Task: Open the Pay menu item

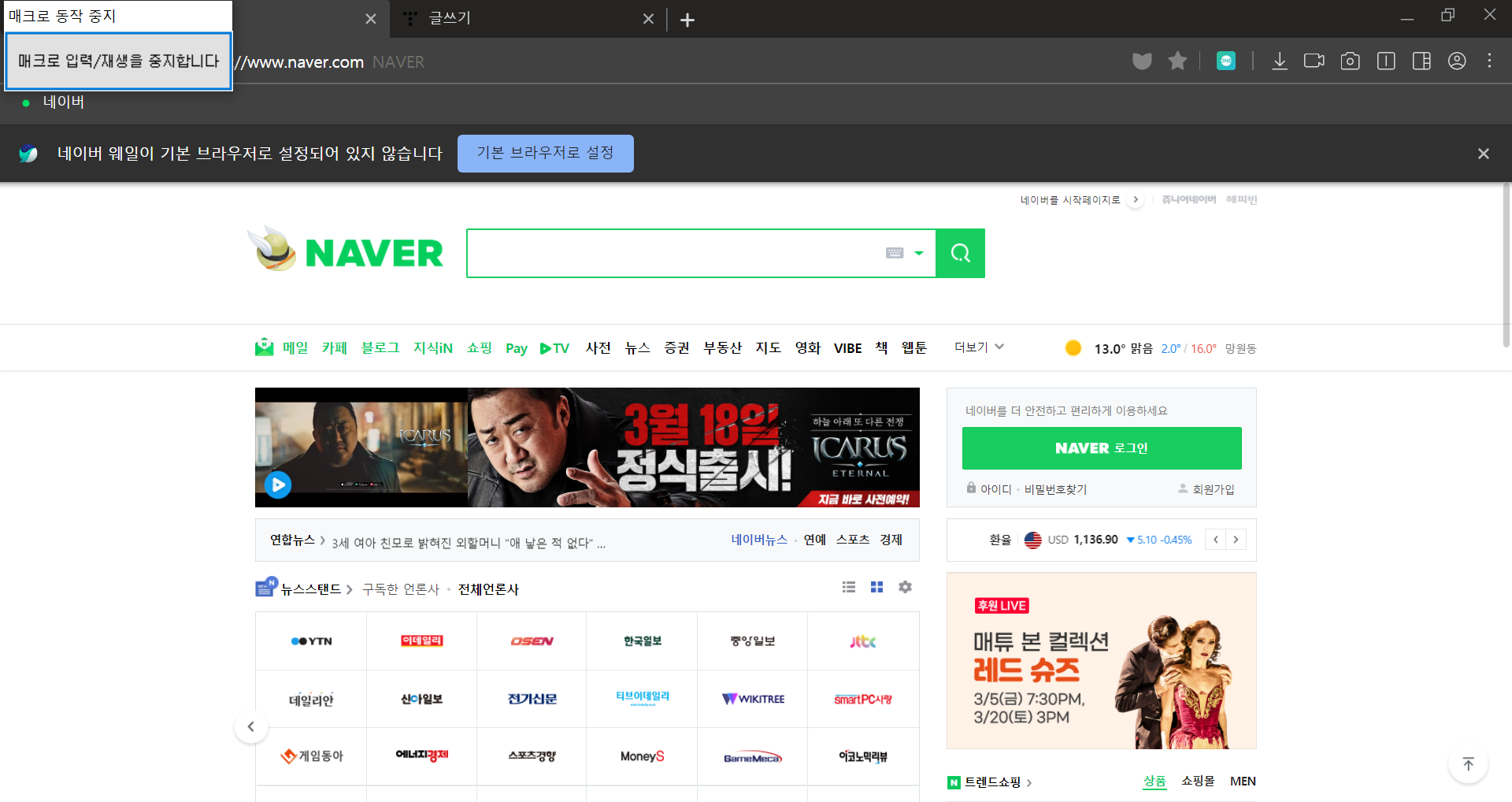Action: pyautogui.click(x=517, y=348)
